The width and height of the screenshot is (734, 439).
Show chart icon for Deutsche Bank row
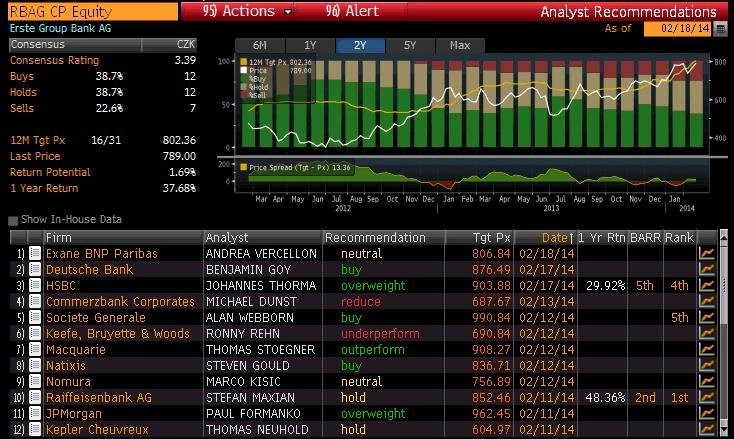[707, 269]
